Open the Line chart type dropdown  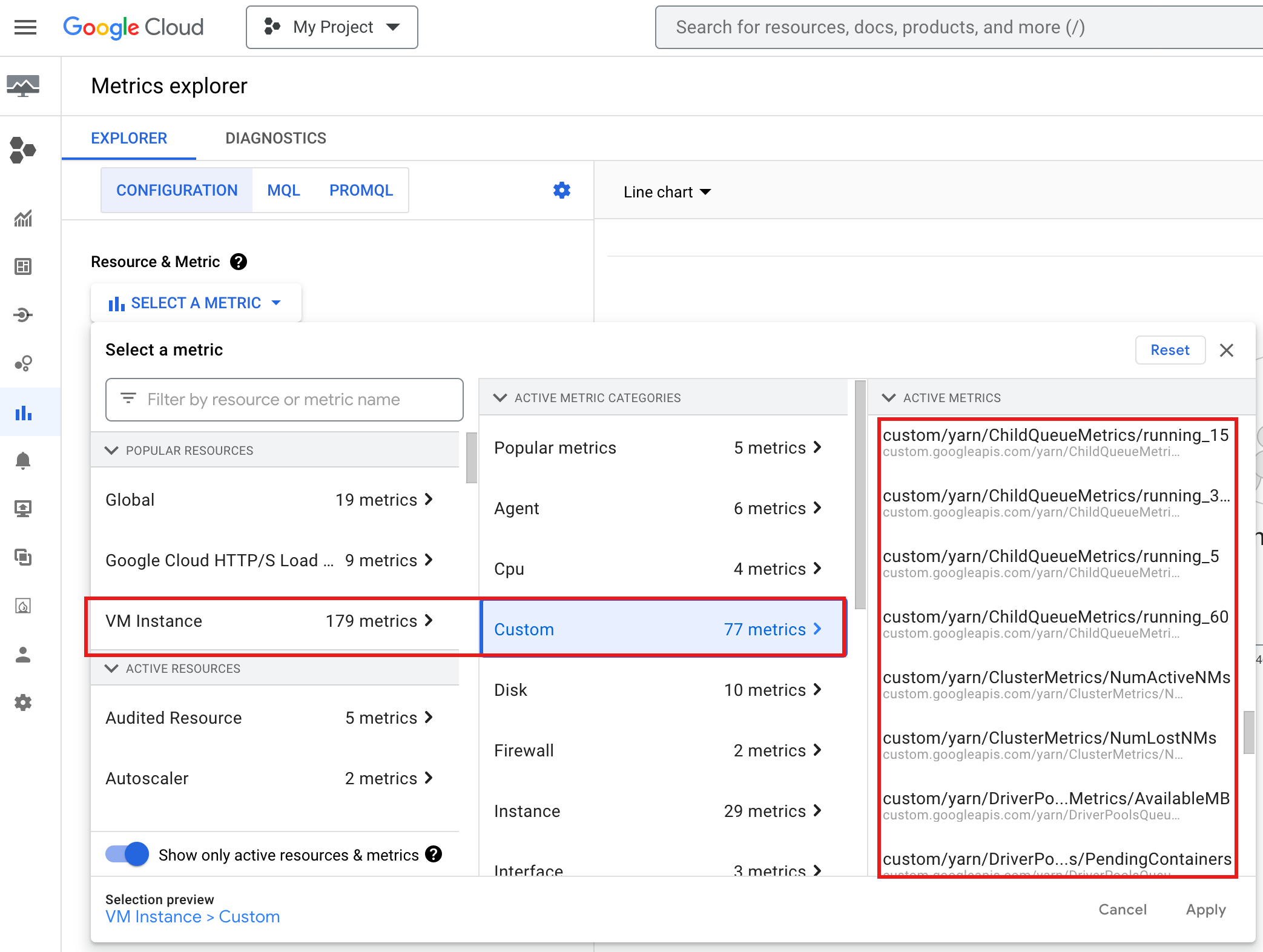[667, 192]
